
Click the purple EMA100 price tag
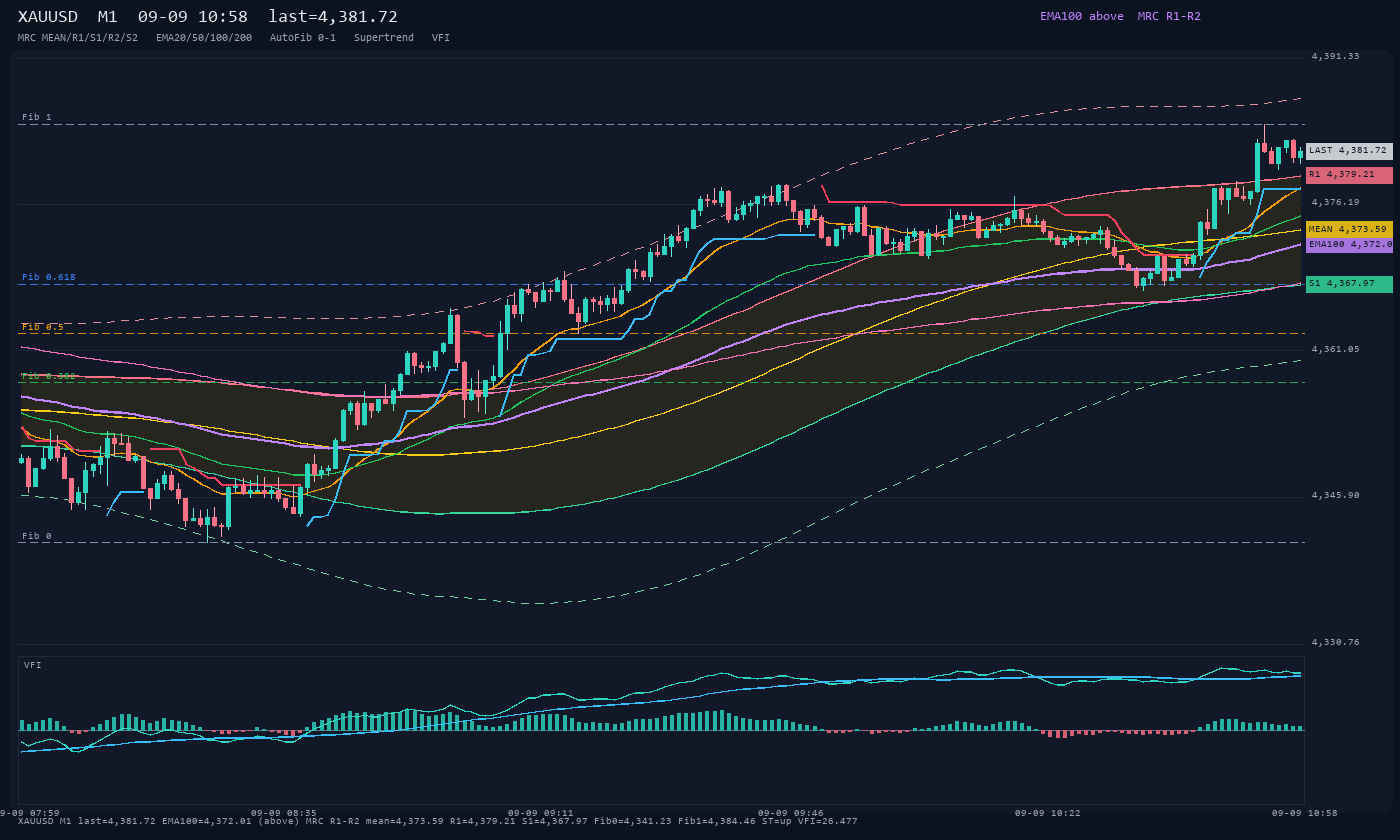pyautogui.click(x=1349, y=244)
